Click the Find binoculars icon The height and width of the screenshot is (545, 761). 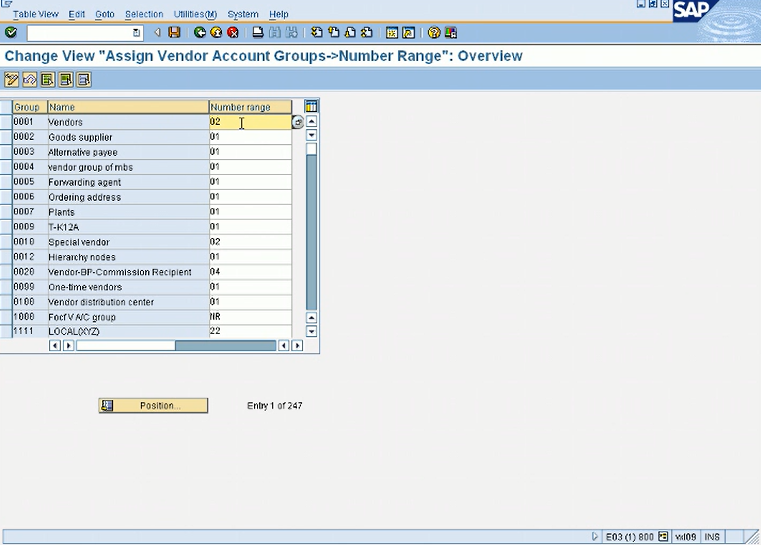[x=275, y=33]
